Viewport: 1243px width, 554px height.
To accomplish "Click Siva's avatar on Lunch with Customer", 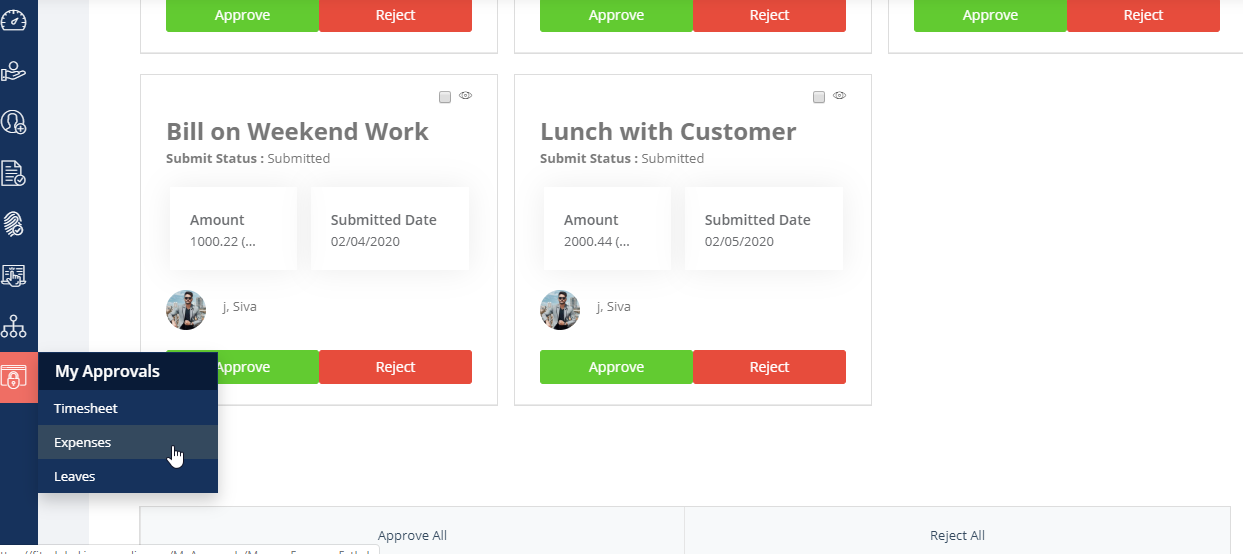I will click(x=560, y=310).
